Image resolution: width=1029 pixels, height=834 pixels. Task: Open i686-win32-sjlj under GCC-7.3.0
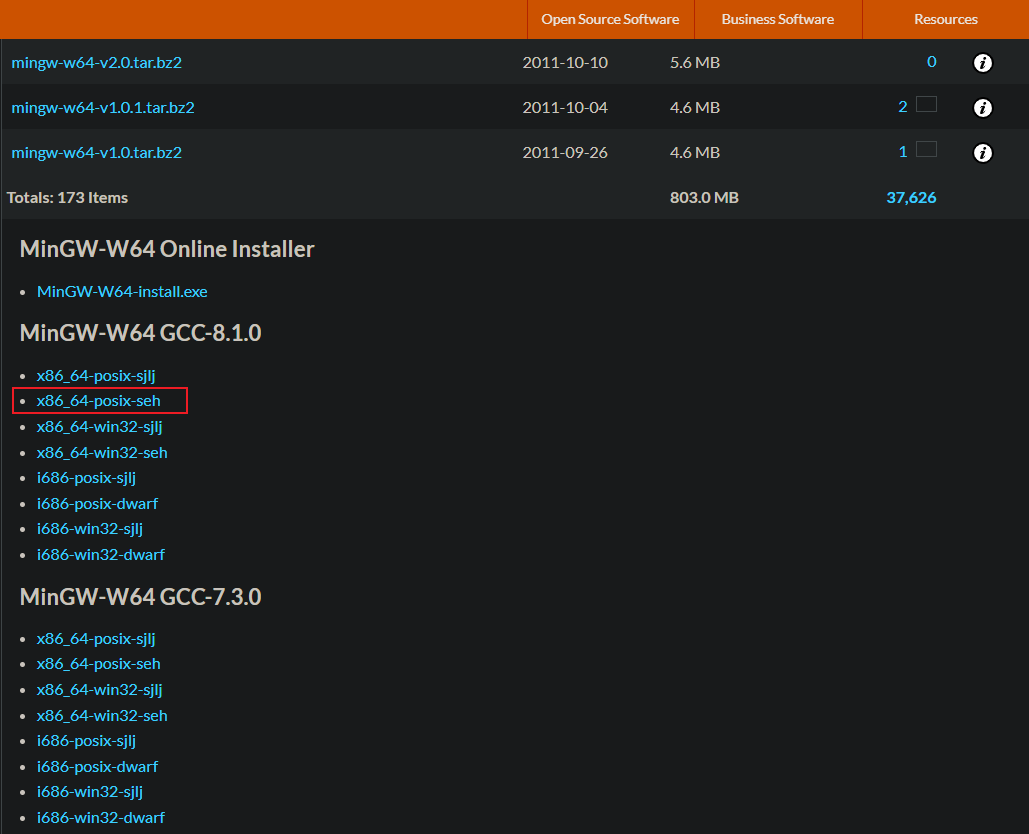click(x=89, y=792)
